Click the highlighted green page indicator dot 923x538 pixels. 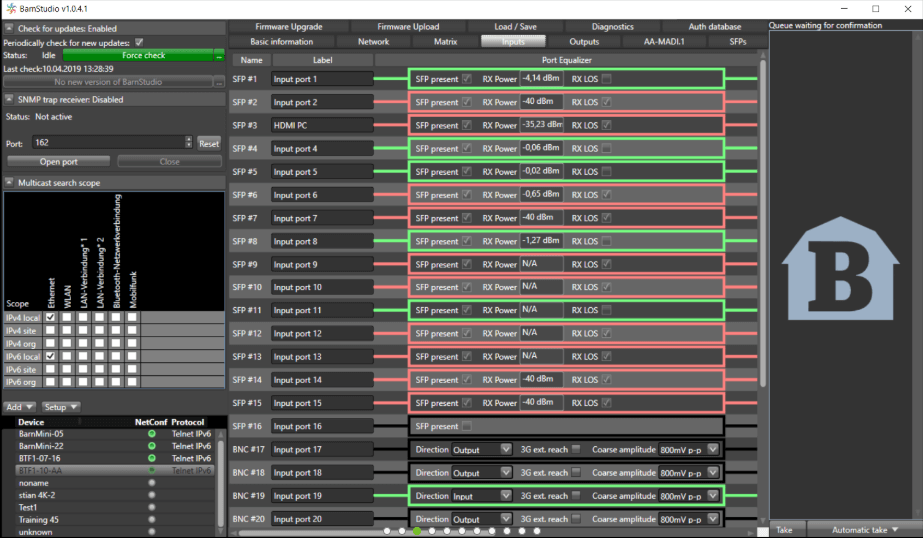417,532
